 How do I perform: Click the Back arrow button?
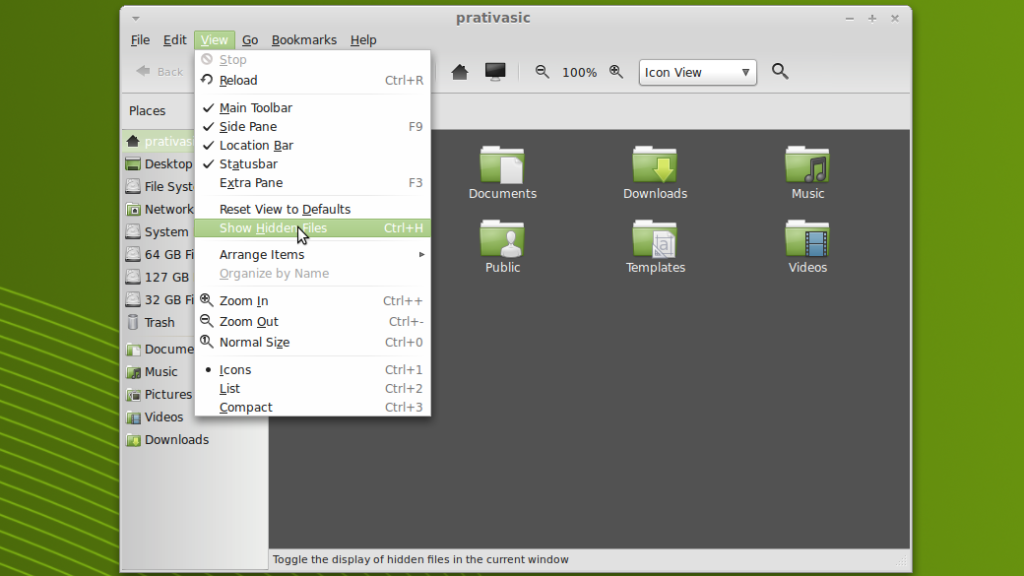tap(159, 72)
